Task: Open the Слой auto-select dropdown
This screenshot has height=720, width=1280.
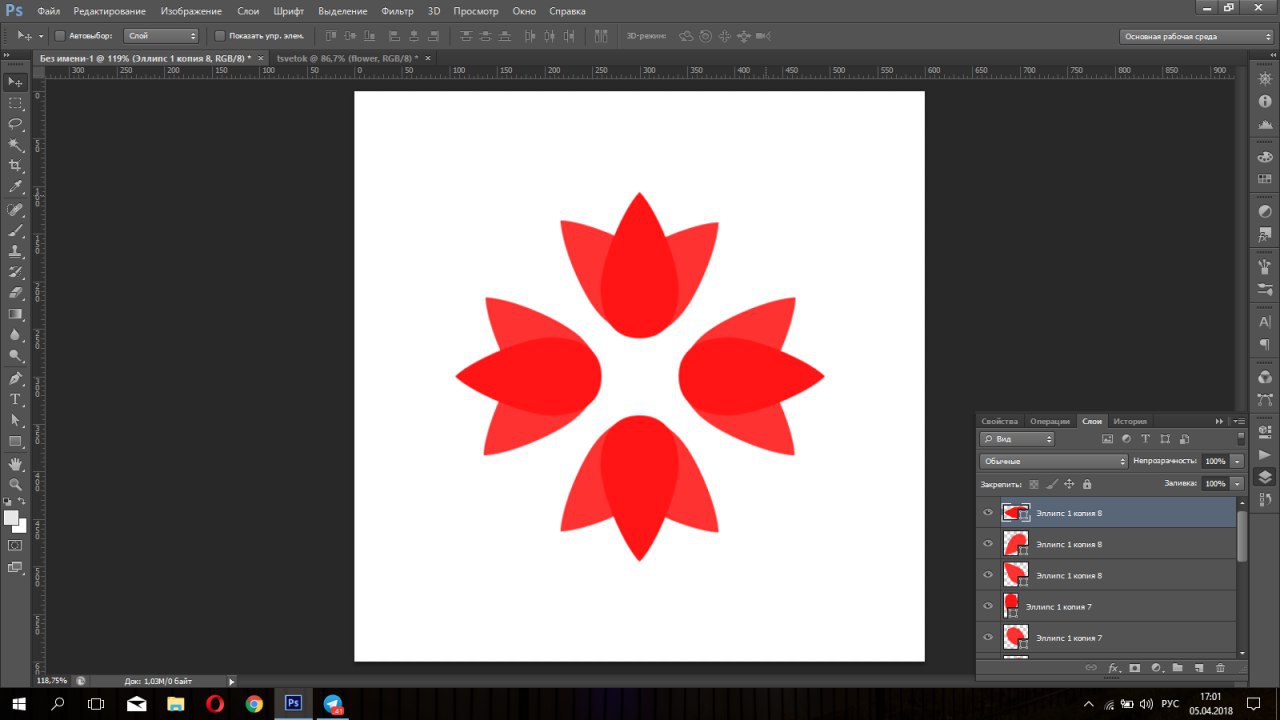Action: [162, 36]
